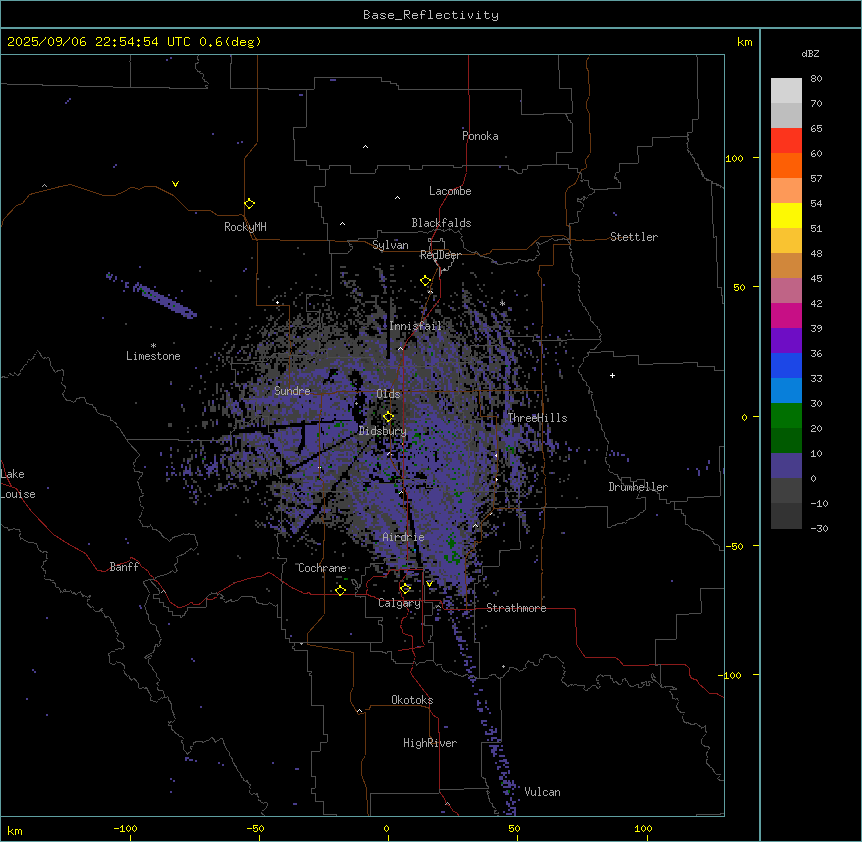
Task: Click the Didsbury label
Action: coord(383,431)
